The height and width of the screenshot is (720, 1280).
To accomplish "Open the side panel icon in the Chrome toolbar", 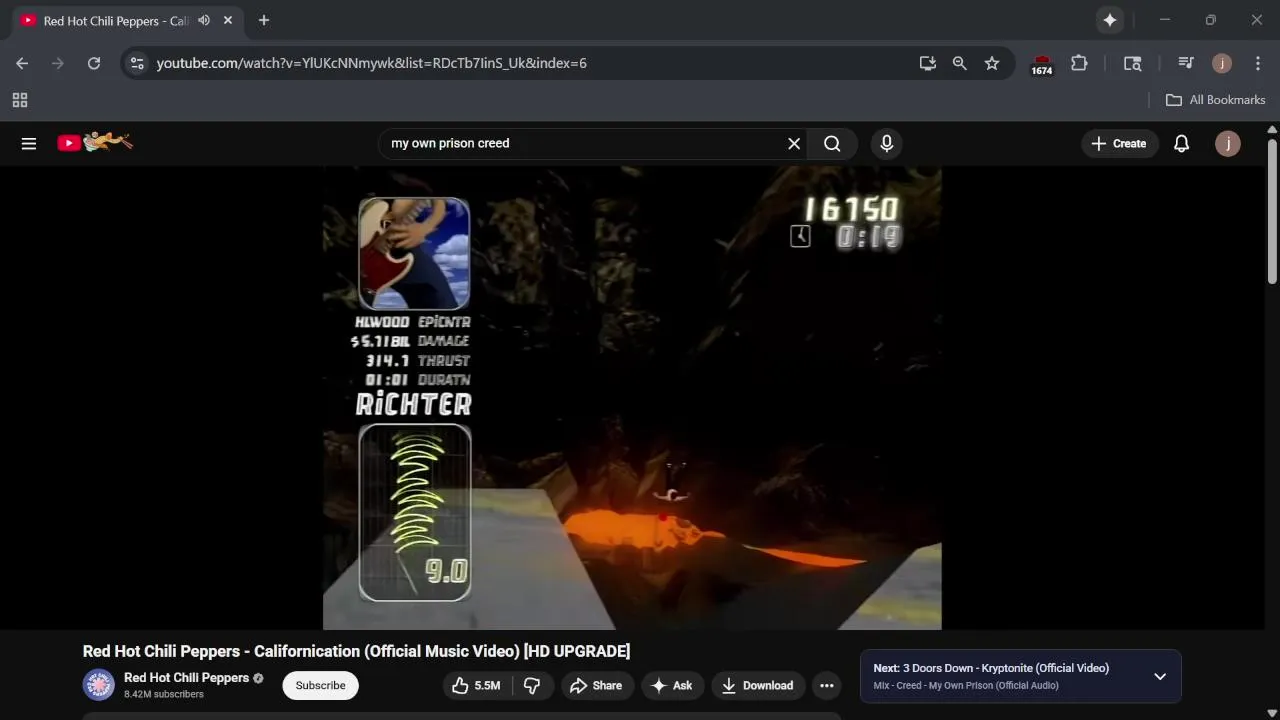I will pyautogui.click(x=1132, y=63).
